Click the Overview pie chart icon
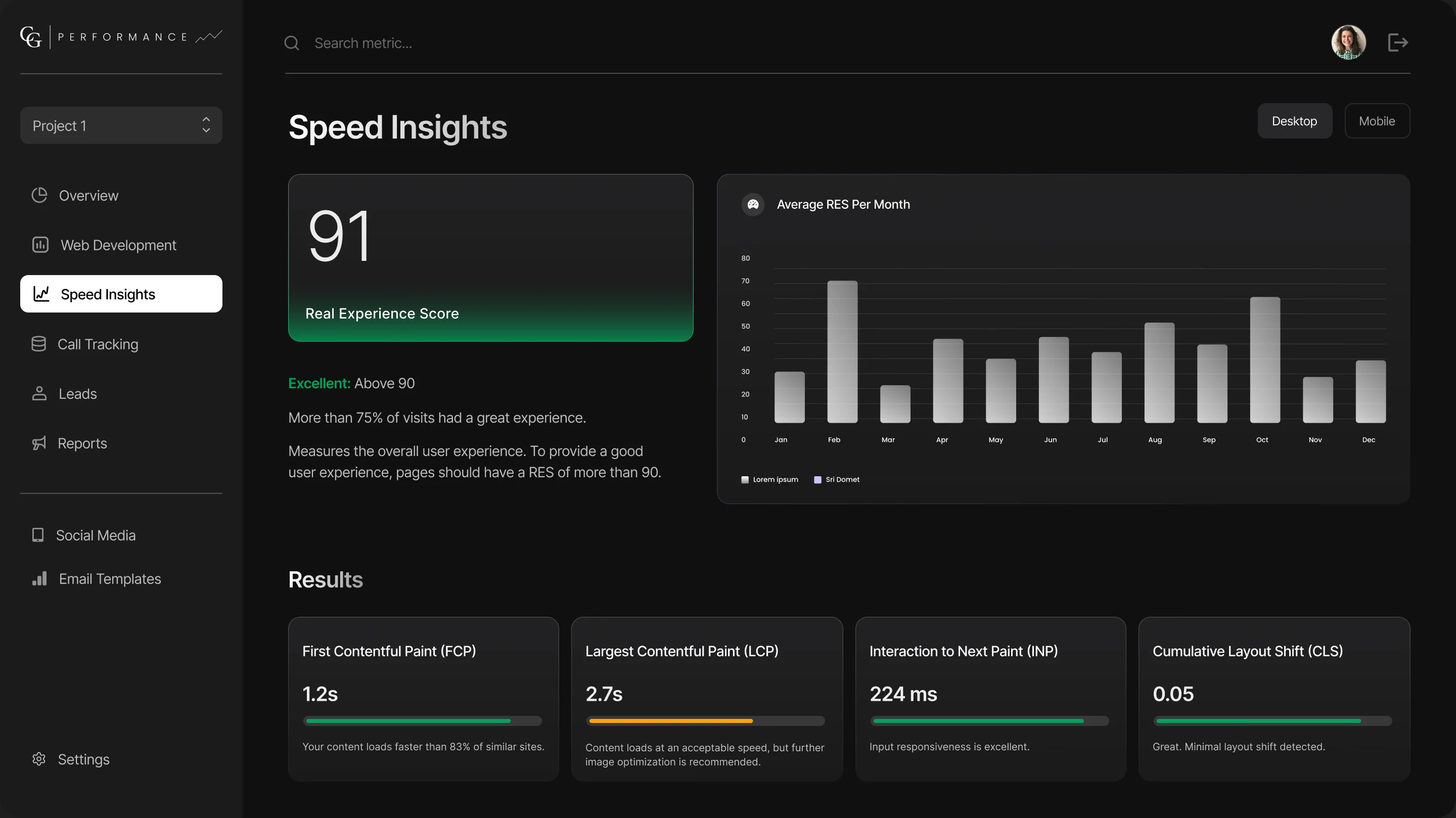Screen dimensions: 1456x818 (x=39, y=195)
